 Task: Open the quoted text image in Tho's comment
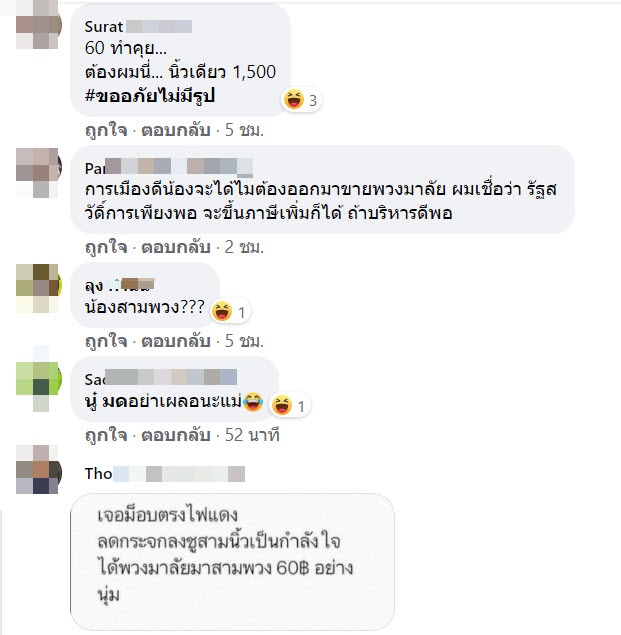pos(233,562)
